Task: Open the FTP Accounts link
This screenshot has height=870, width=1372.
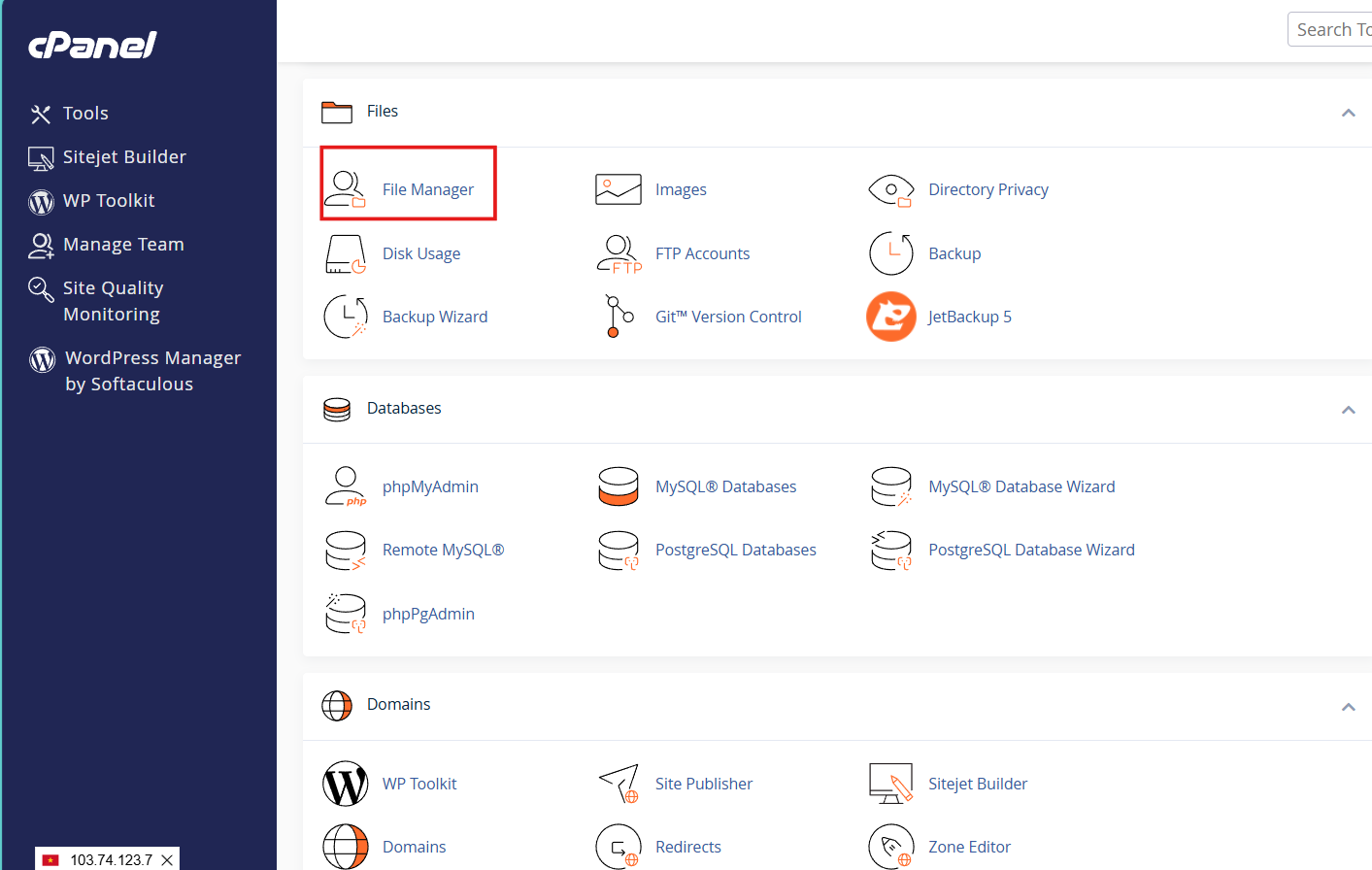Action: point(703,253)
